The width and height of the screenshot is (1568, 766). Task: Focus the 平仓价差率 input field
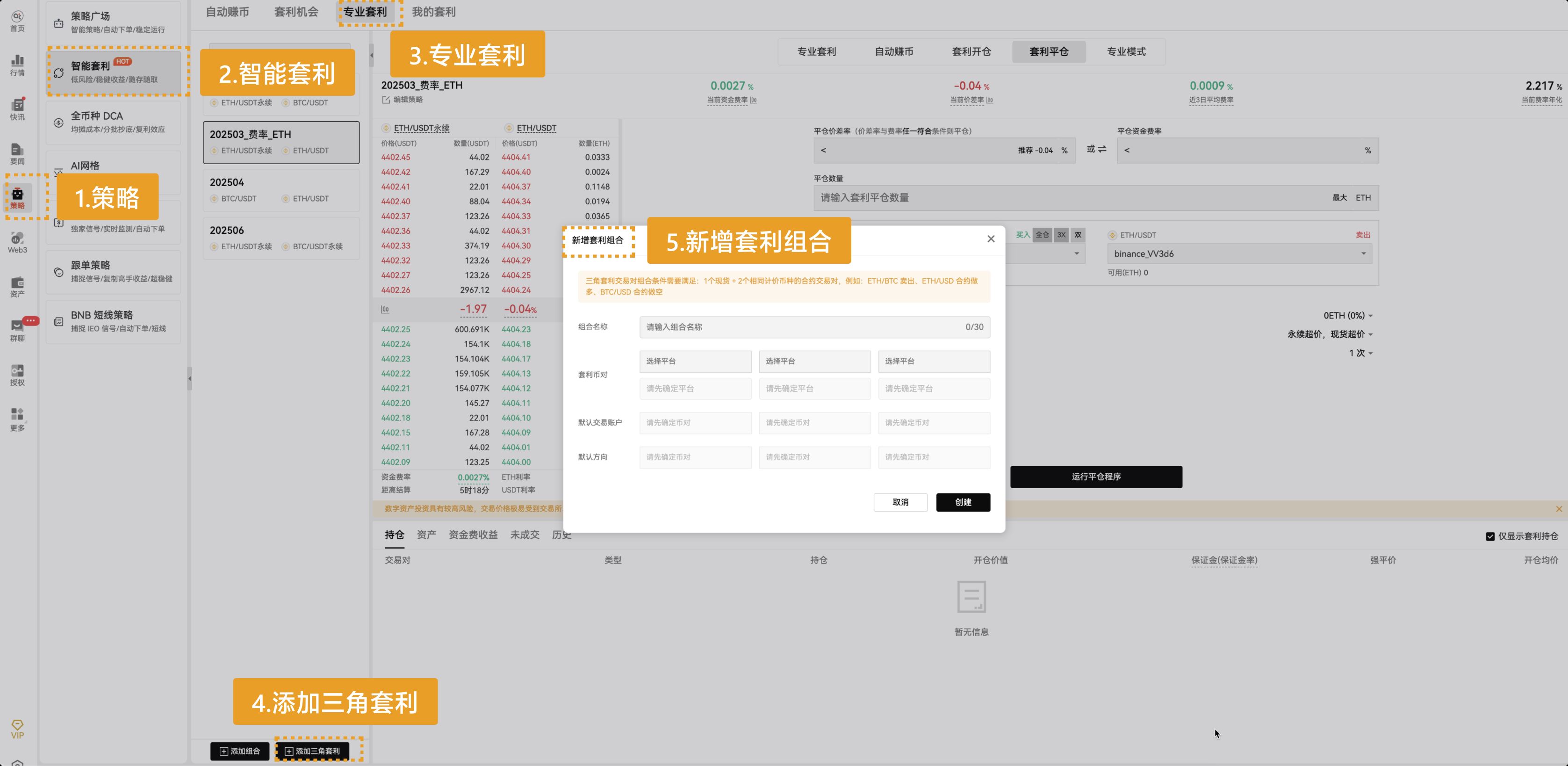coord(944,151)
